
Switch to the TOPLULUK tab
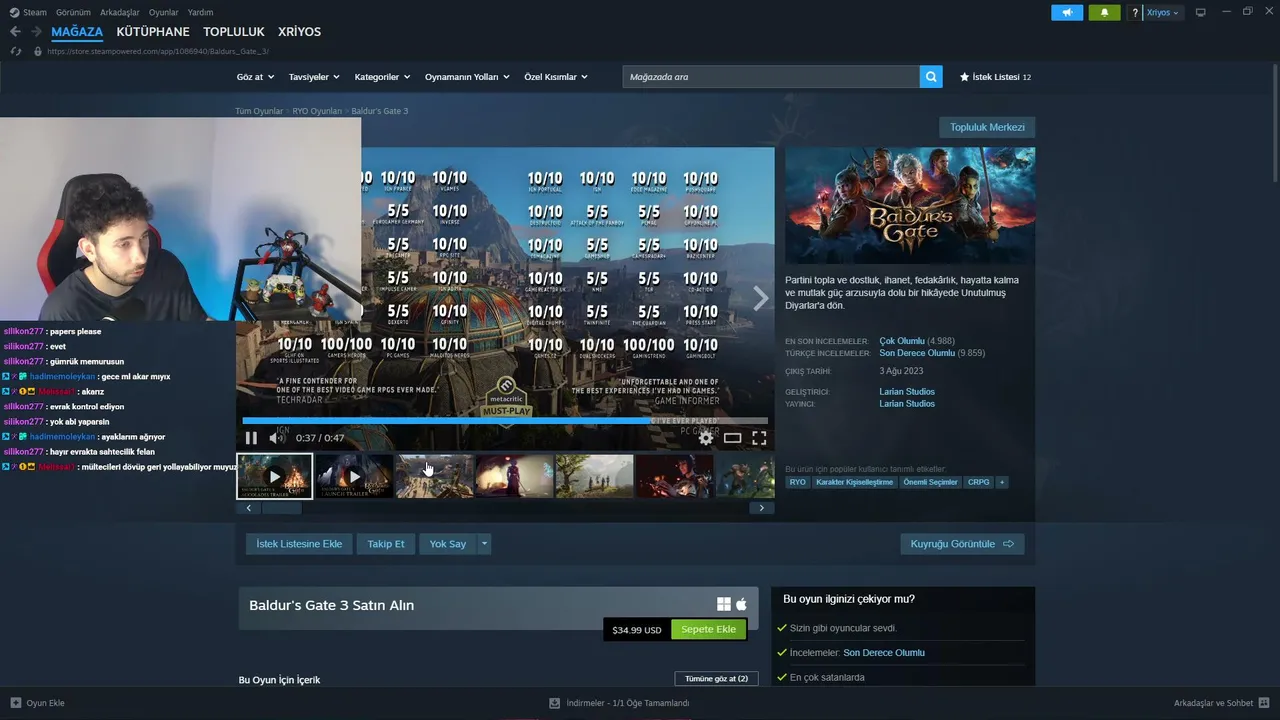tap(234, 32)
